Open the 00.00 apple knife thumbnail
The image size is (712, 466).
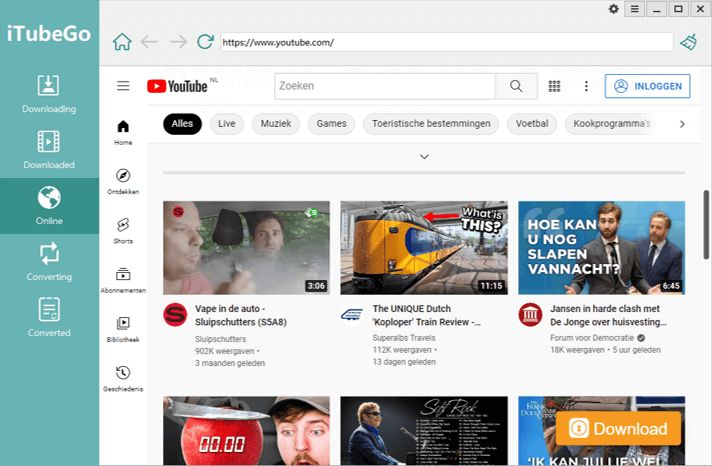(247, 431)
